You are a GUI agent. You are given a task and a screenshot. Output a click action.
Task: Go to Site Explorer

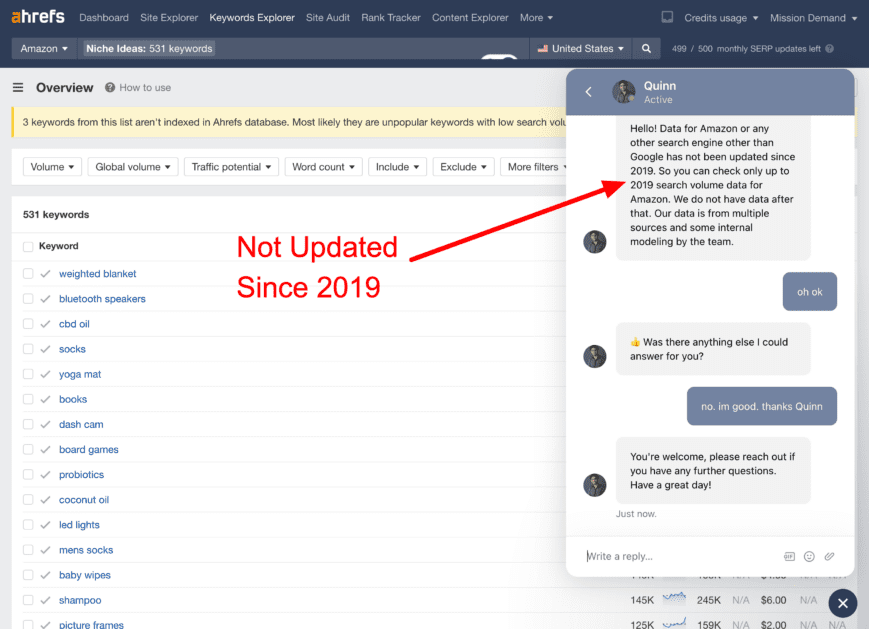pos(169,18)
